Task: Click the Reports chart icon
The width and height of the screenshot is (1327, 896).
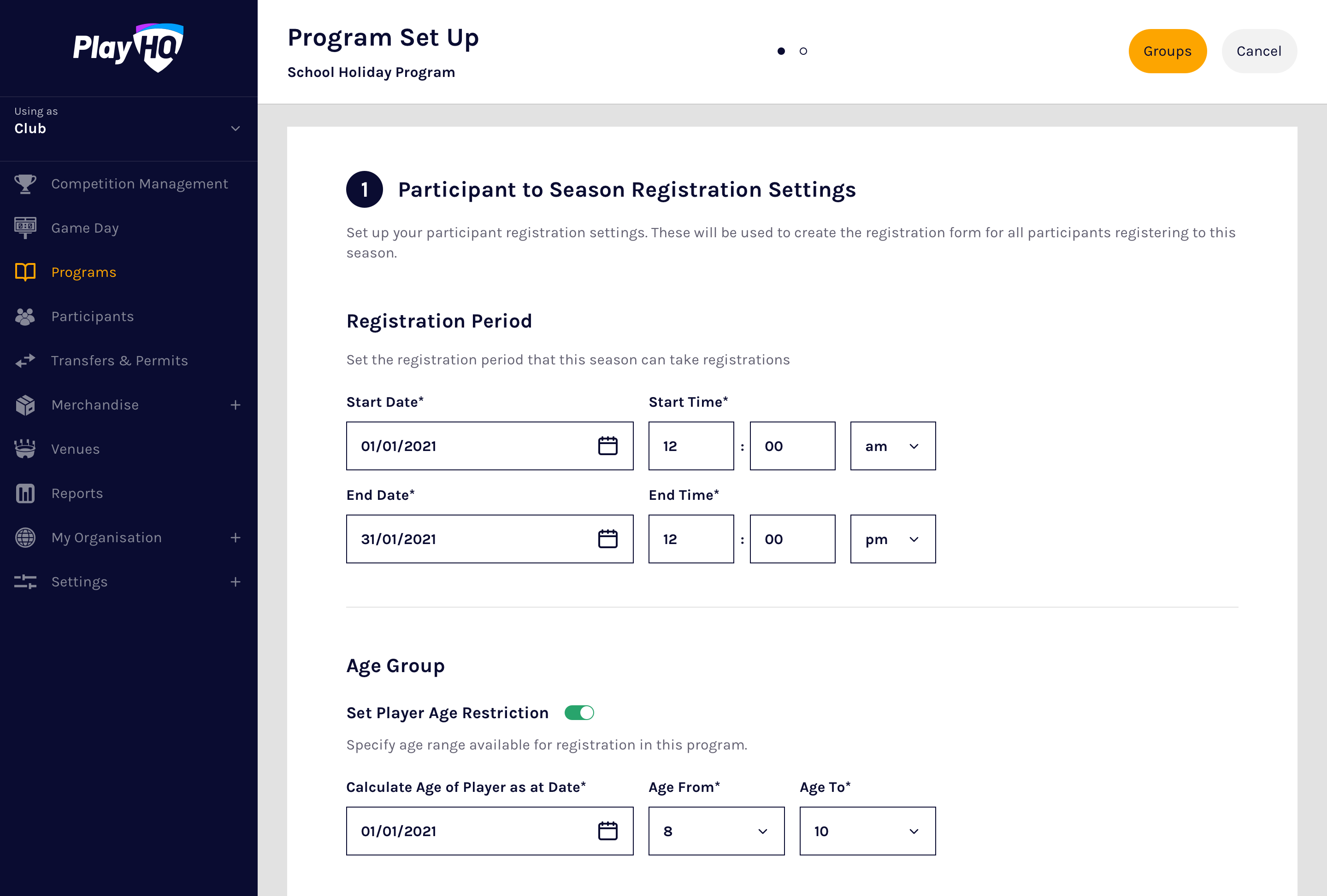Action: coord(25,494)
